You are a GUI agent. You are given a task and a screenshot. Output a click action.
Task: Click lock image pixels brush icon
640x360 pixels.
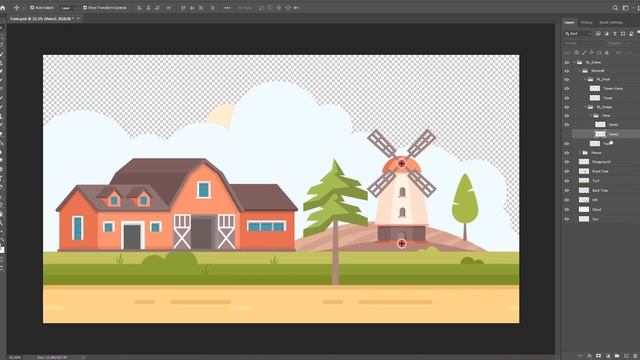584,53
